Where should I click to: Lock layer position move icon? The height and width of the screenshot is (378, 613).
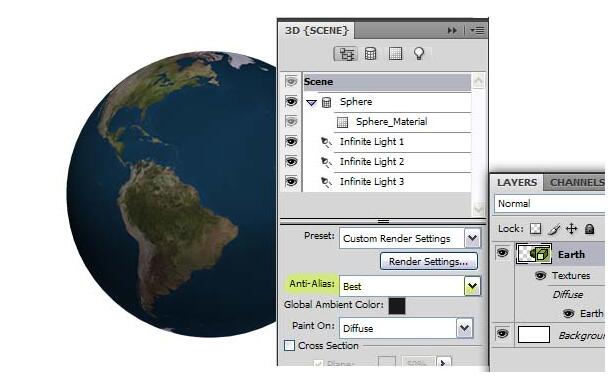click(x=572, y=229)
